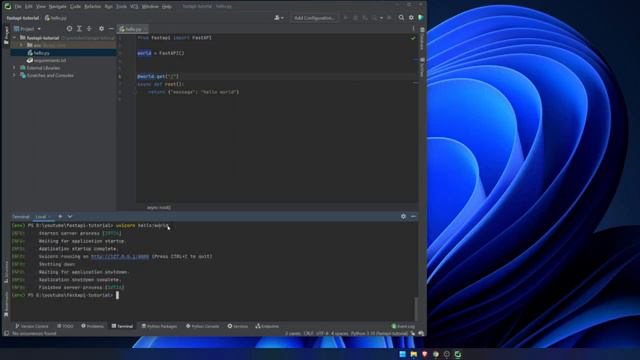
Task: Open the Services tool tab
Action: click(x=238, y=326)
